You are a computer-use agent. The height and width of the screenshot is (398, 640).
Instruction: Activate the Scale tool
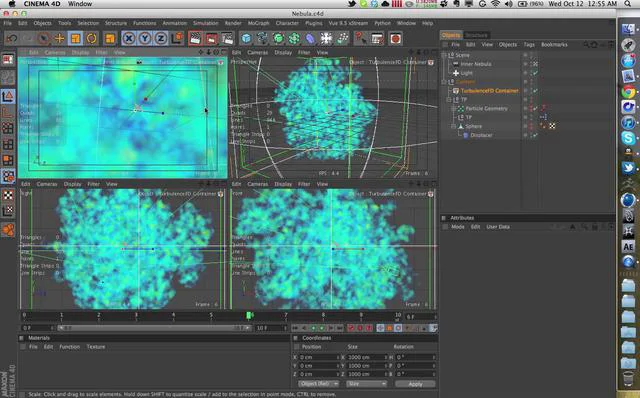[x=76, y=39]
